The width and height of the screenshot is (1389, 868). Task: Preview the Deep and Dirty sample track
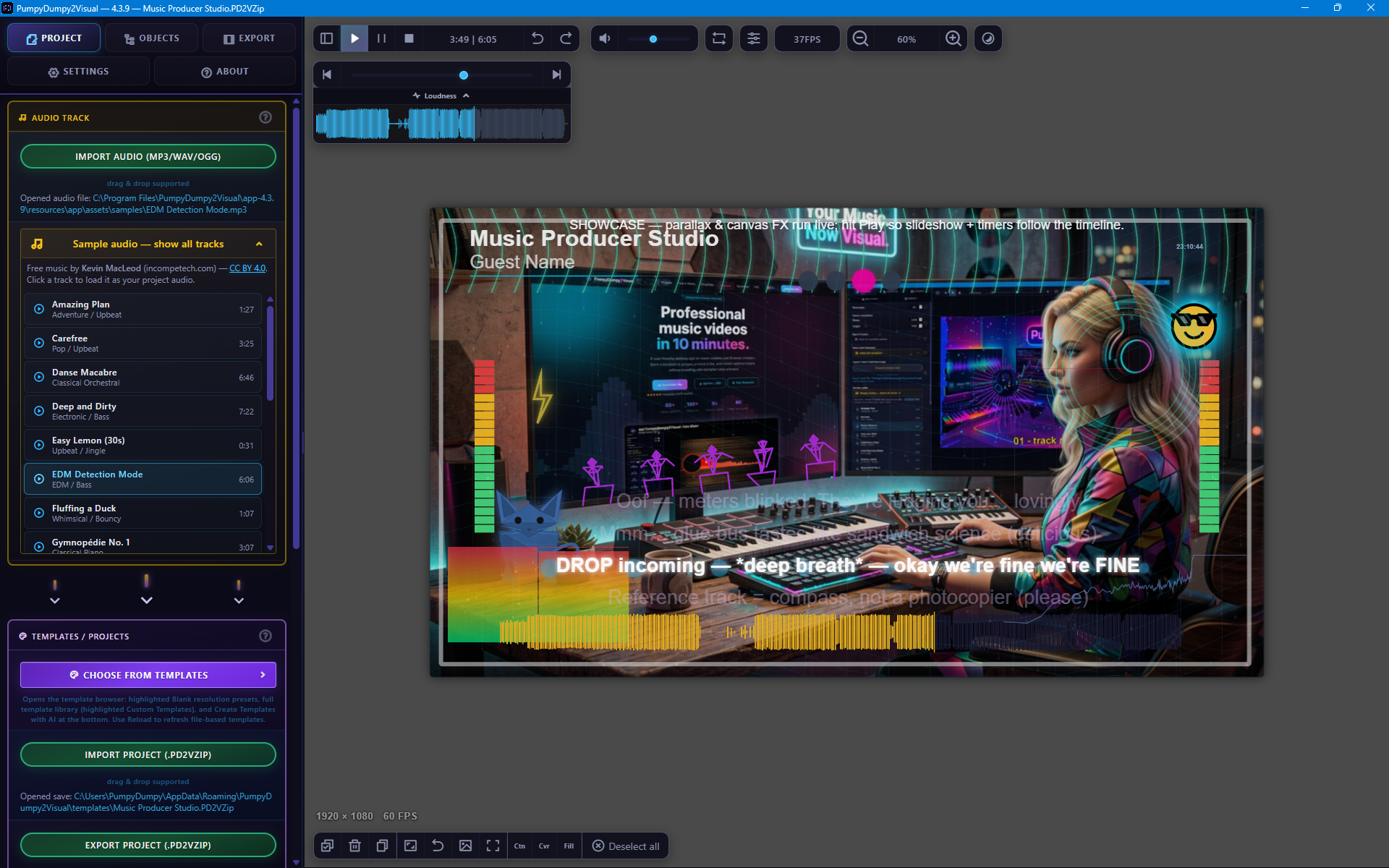pyautogui.click(x=39, y=411)
